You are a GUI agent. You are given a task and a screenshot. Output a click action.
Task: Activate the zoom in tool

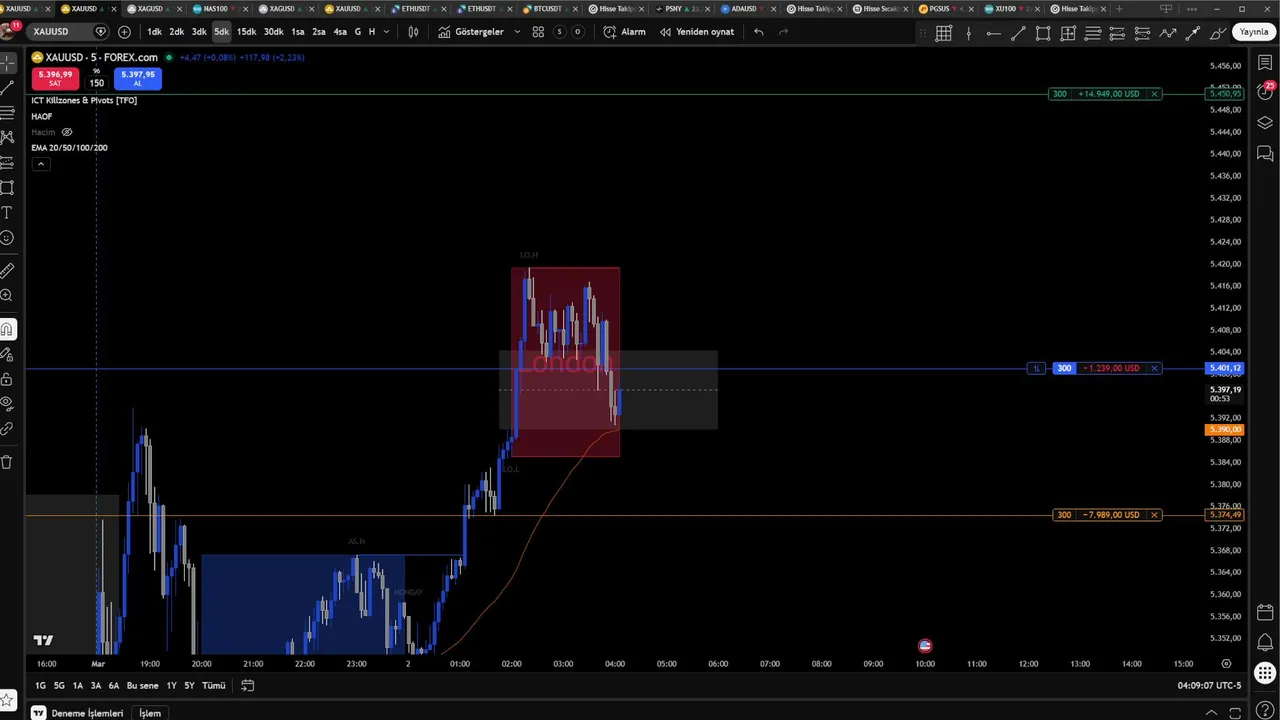click(7, 296)
